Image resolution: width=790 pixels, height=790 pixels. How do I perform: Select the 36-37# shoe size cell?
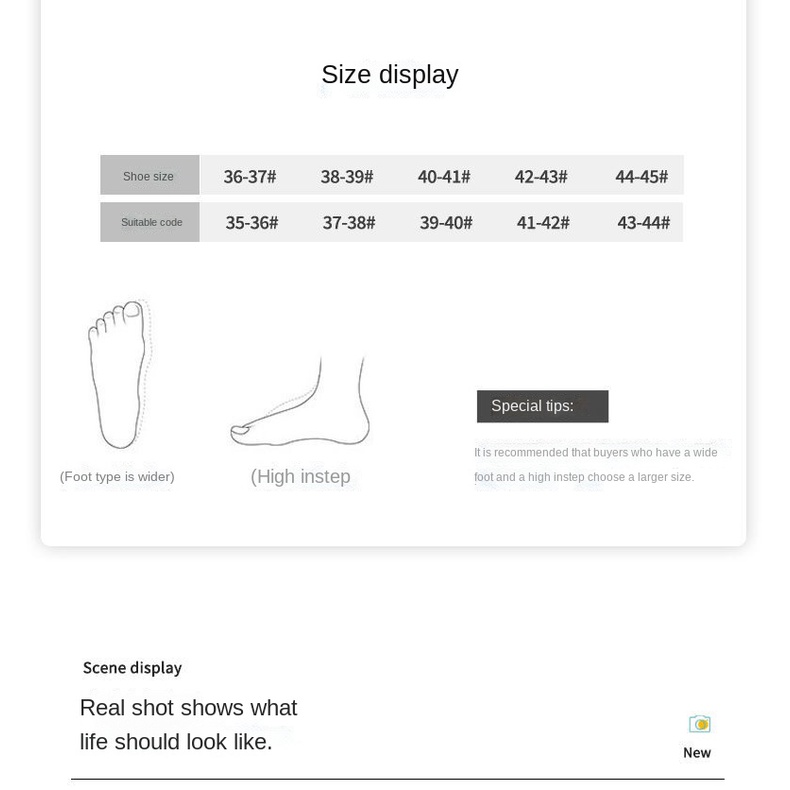(x=250, y=177)
